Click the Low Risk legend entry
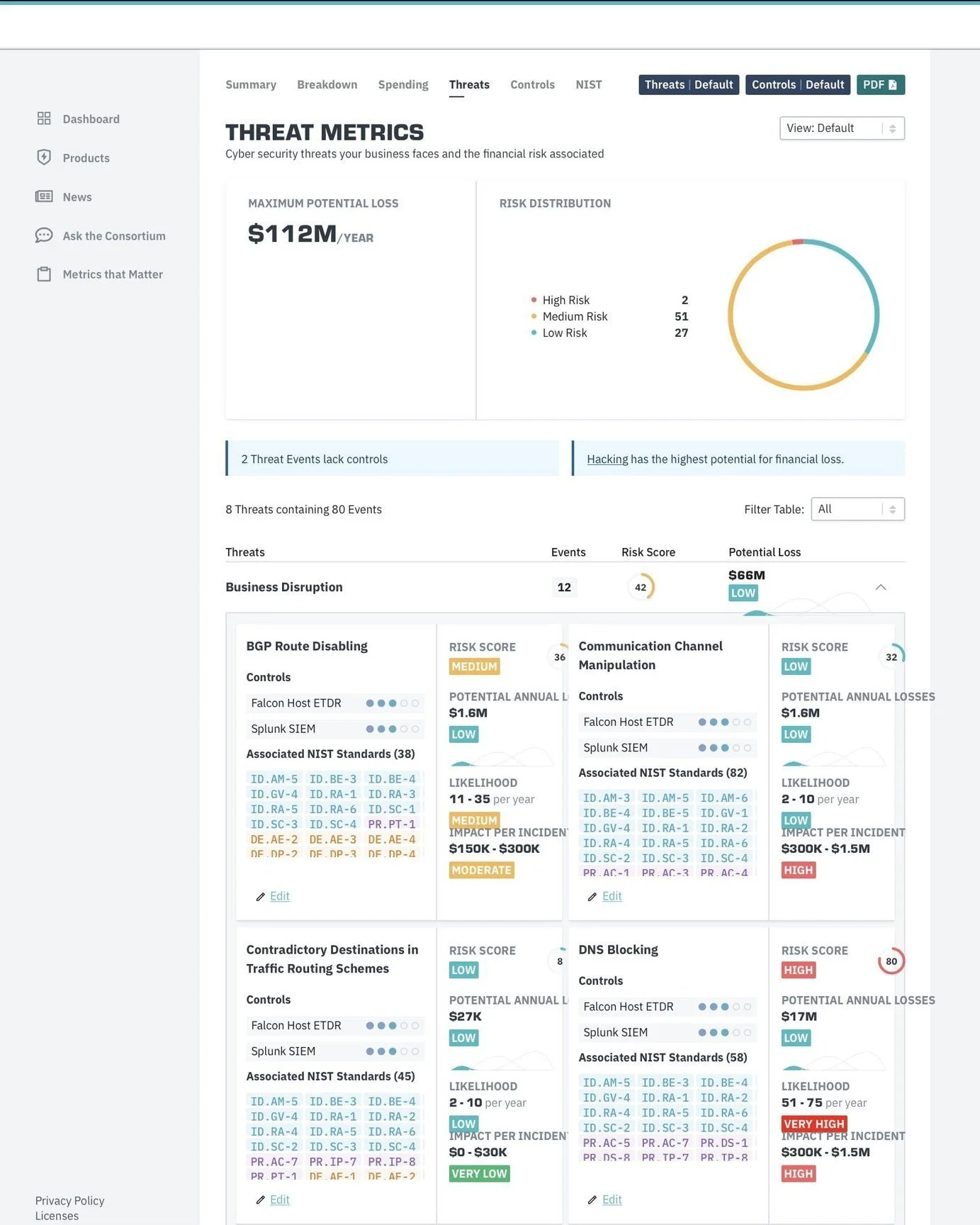The width and height of the screenshot is (980, 1225). 609,332
